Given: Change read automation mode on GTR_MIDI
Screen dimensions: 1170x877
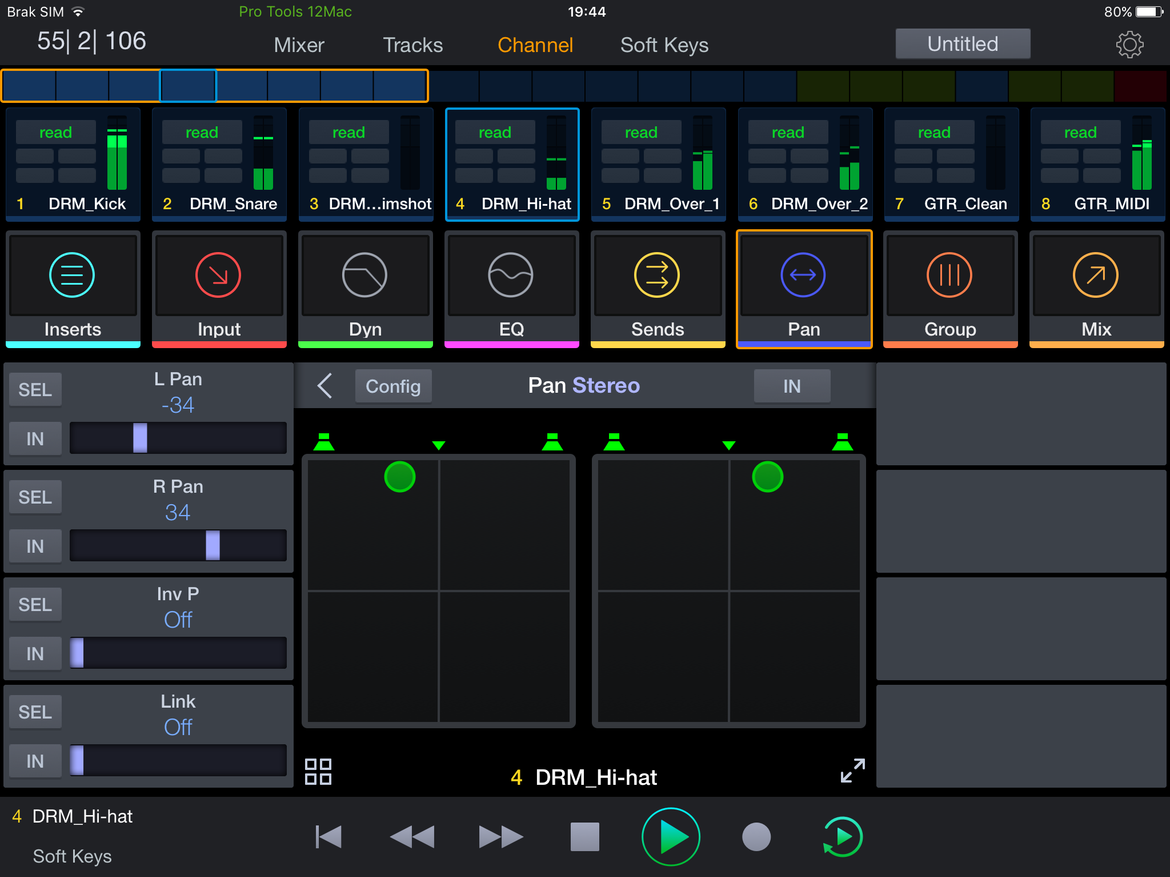Looking at the screenshot, I should coord(1080,133).
